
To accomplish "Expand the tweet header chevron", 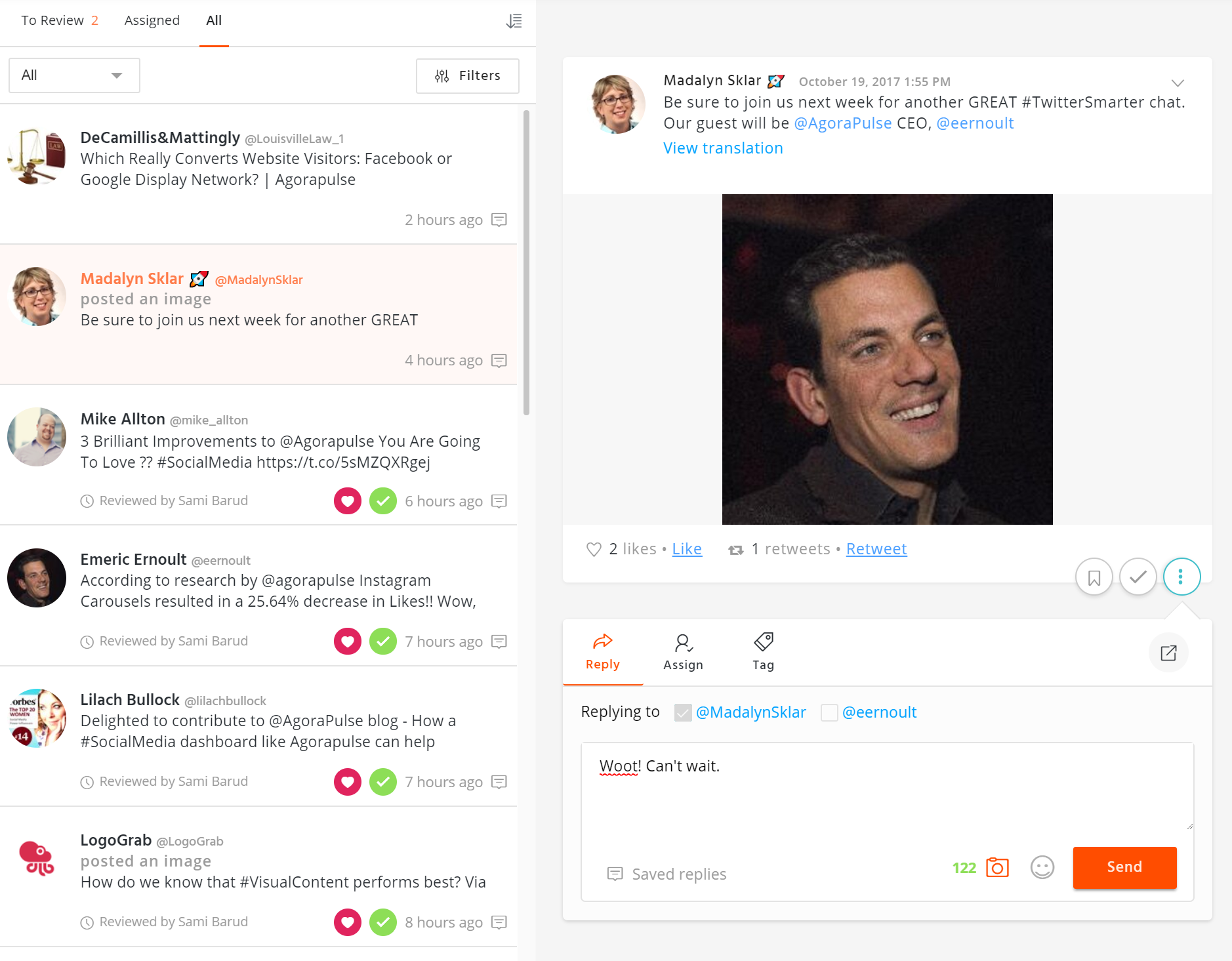I will 1178,83.
